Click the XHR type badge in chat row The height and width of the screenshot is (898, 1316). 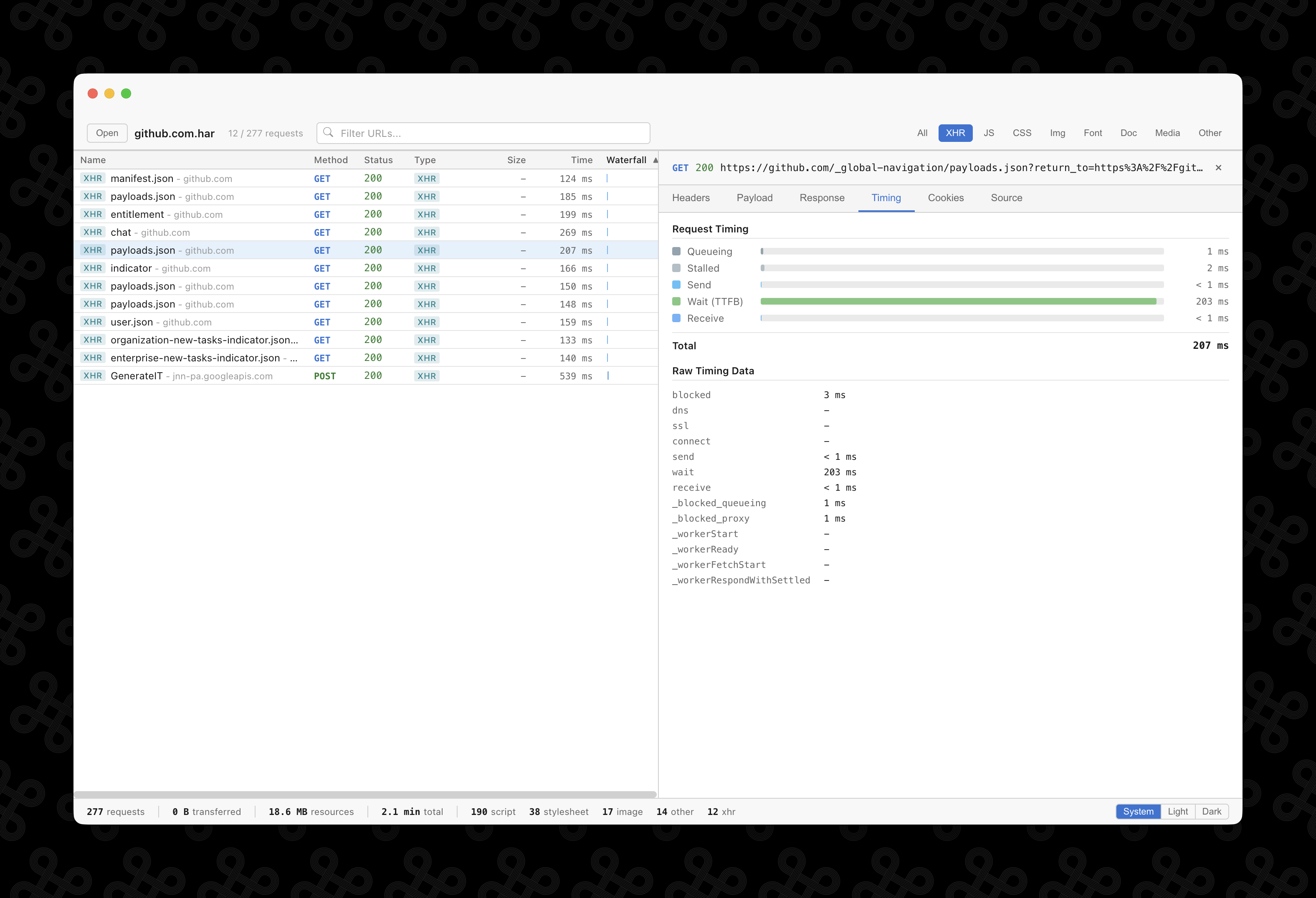click(x=426, y=232)
